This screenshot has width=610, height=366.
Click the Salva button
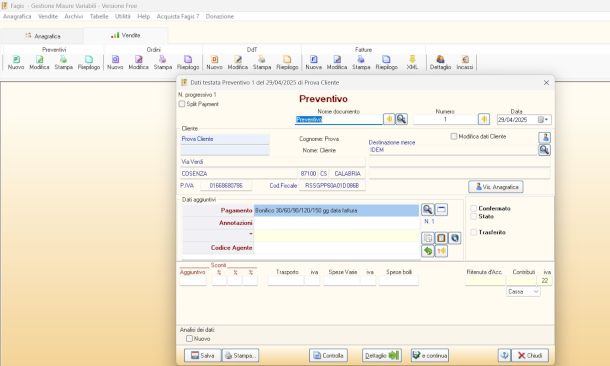(x=202, y=355)
